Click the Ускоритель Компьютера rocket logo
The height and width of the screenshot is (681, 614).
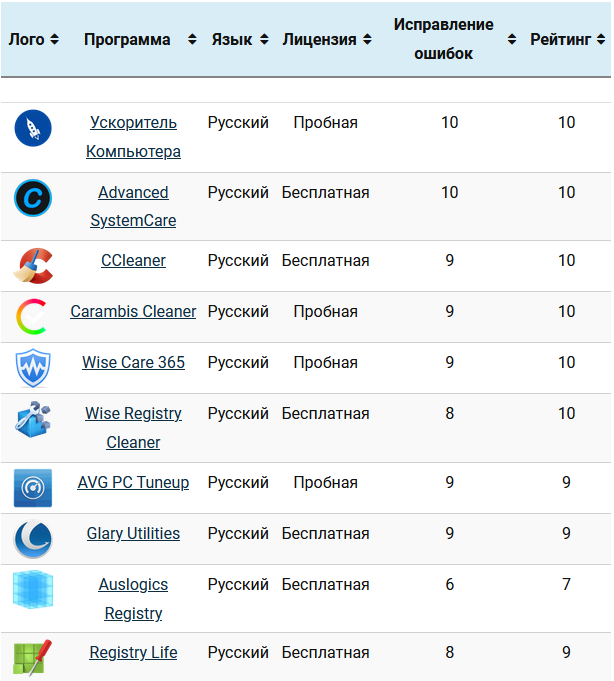[33, 128]
